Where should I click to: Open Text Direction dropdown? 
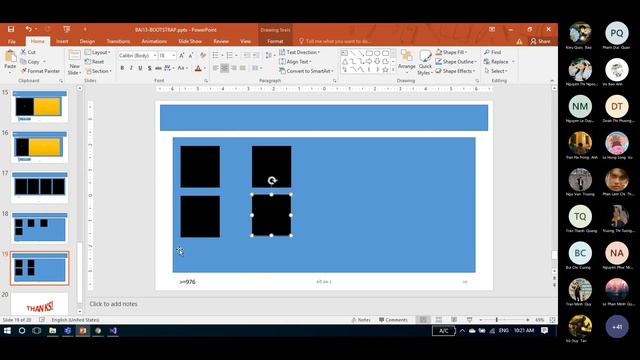[299, 52]
